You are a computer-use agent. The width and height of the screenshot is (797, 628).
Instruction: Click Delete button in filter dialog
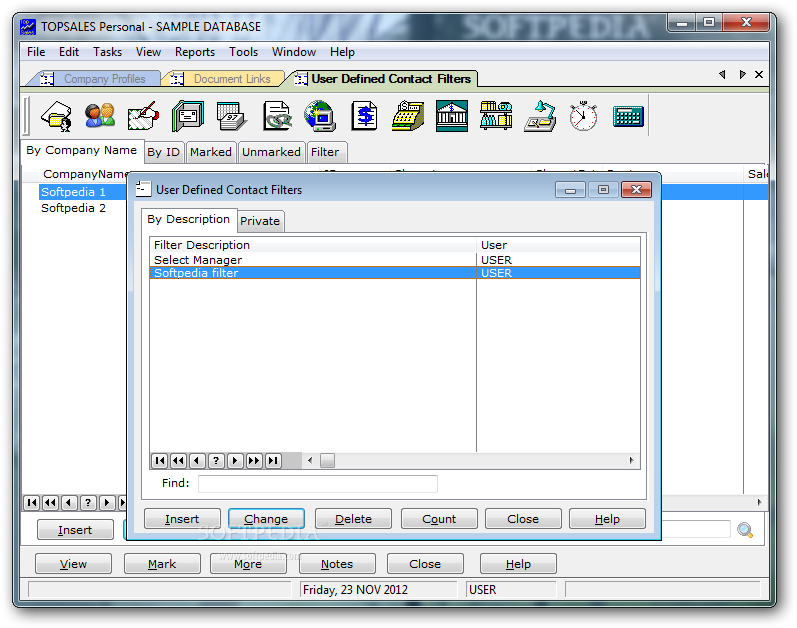(353, 519)
